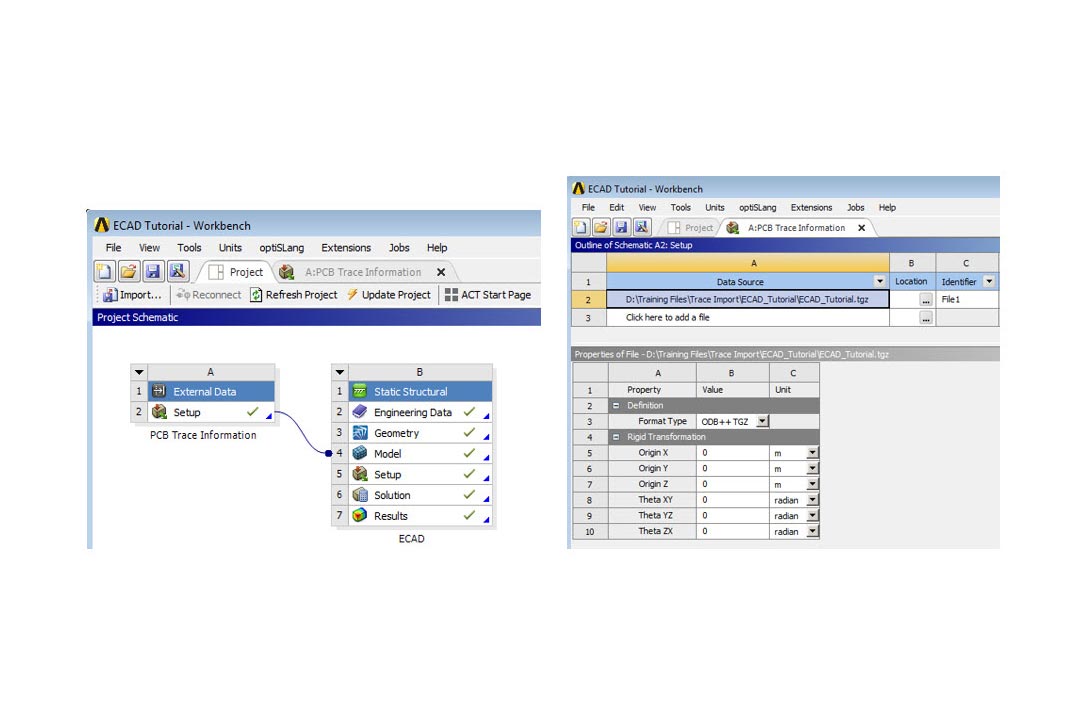Click the Save icon in Project Schematic window
This screenshot has width=1080, height=720.
coord(153,271)
